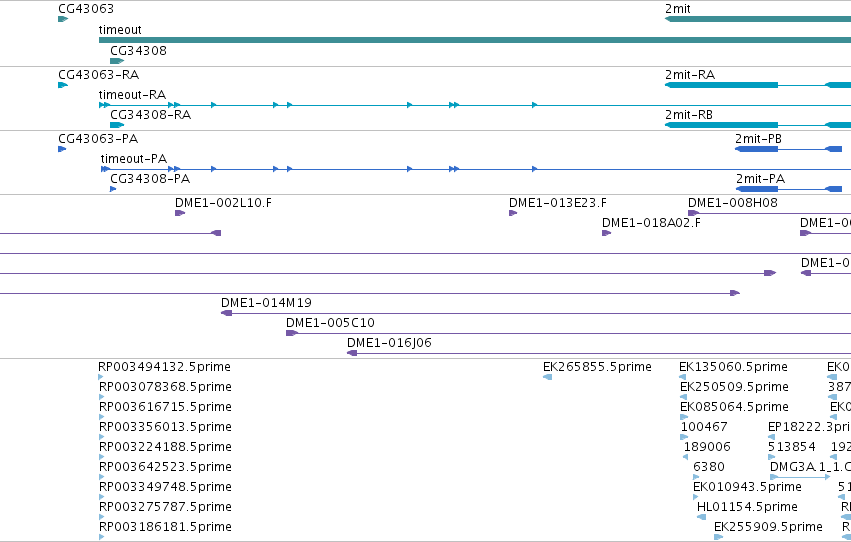851x542 pixels.
Task: Select the 2mit-RB transcript exon block
Action: coord(721,125)
